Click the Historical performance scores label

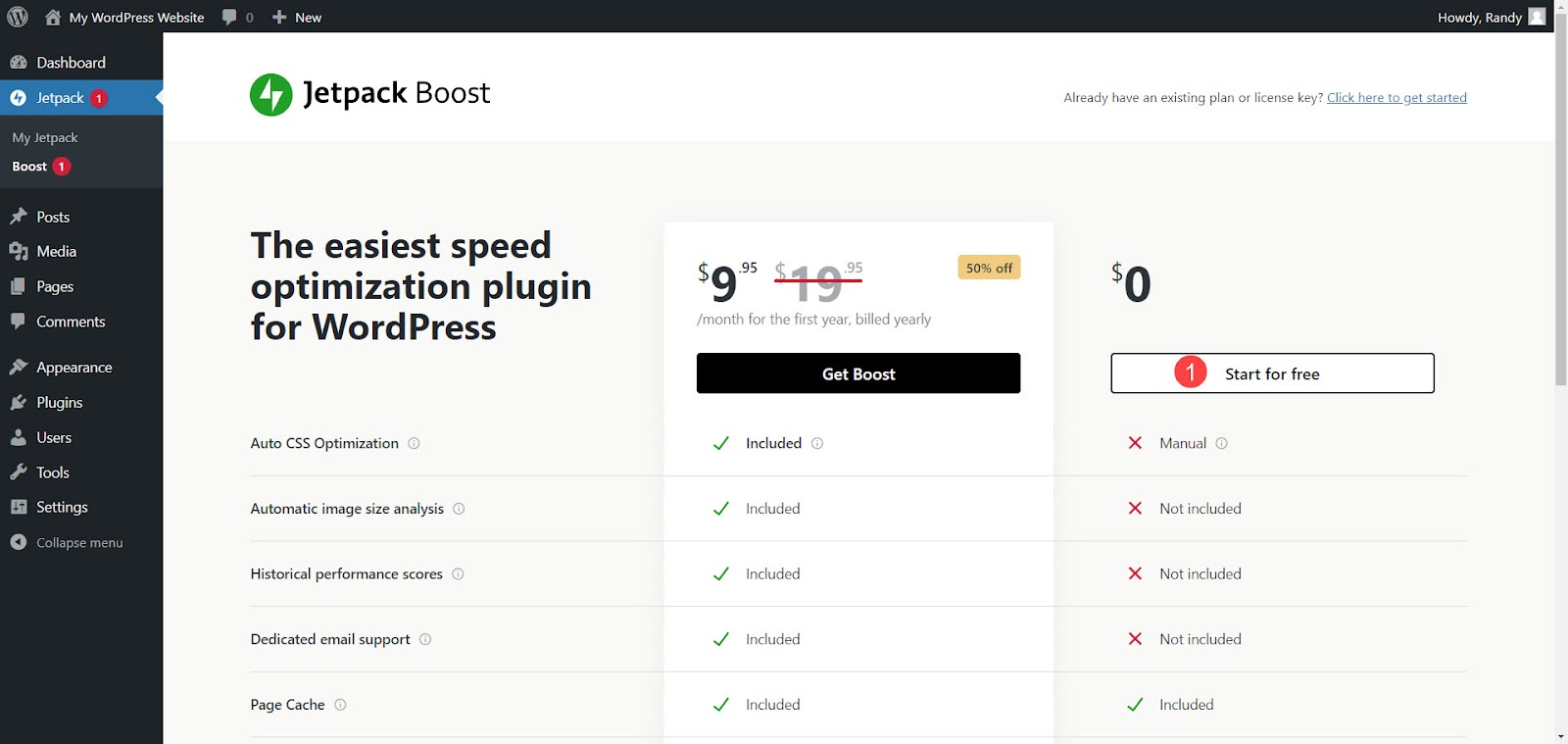[x=346, y=574]
